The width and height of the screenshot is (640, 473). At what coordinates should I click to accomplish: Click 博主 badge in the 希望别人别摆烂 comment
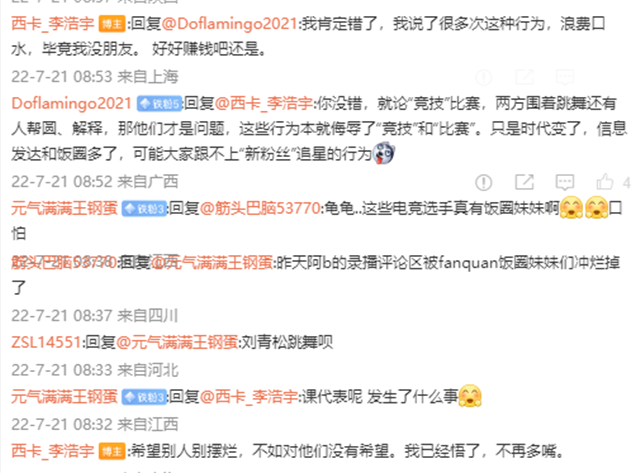tap(112, 452)
